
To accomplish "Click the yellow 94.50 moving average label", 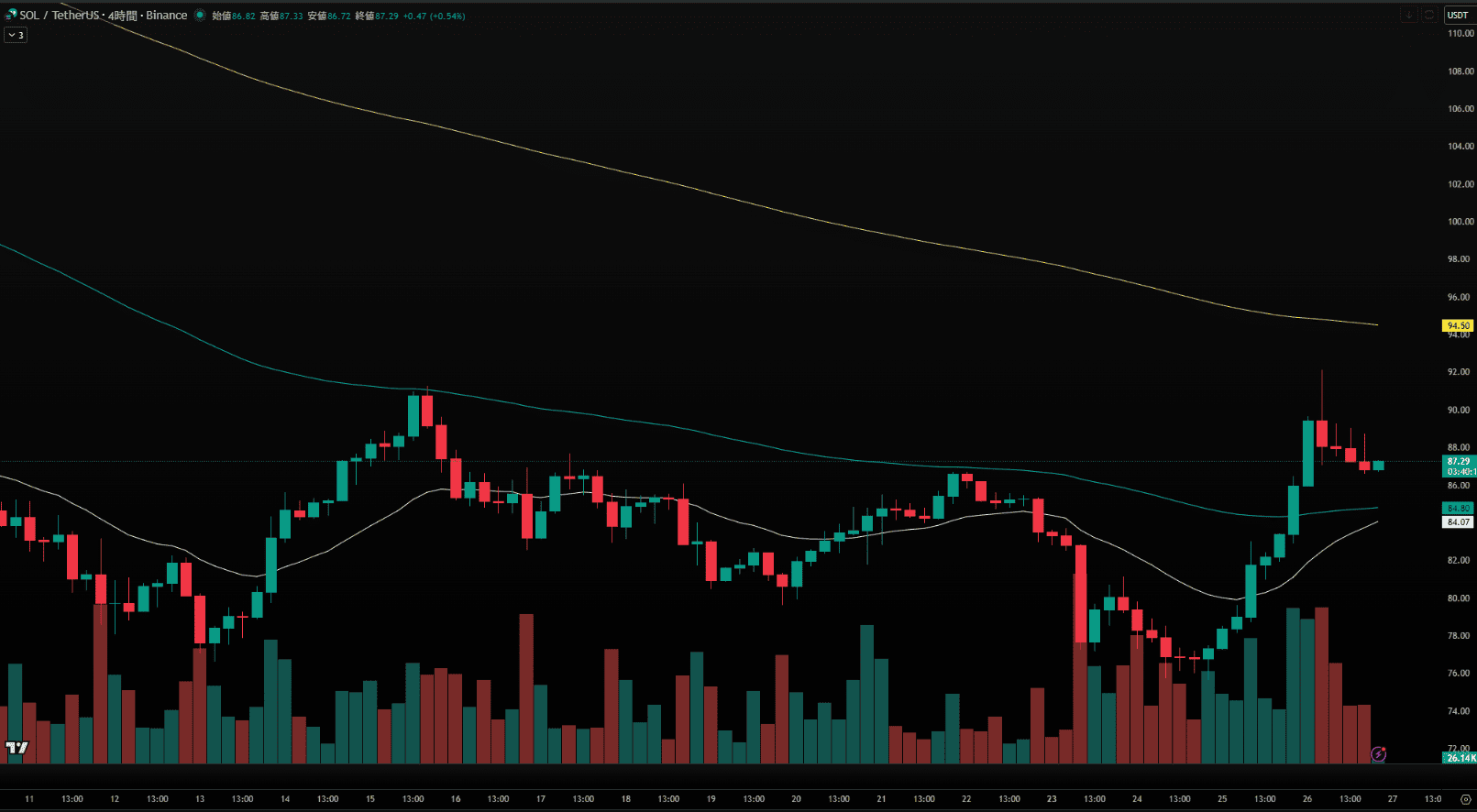I will click(1458, 325).
